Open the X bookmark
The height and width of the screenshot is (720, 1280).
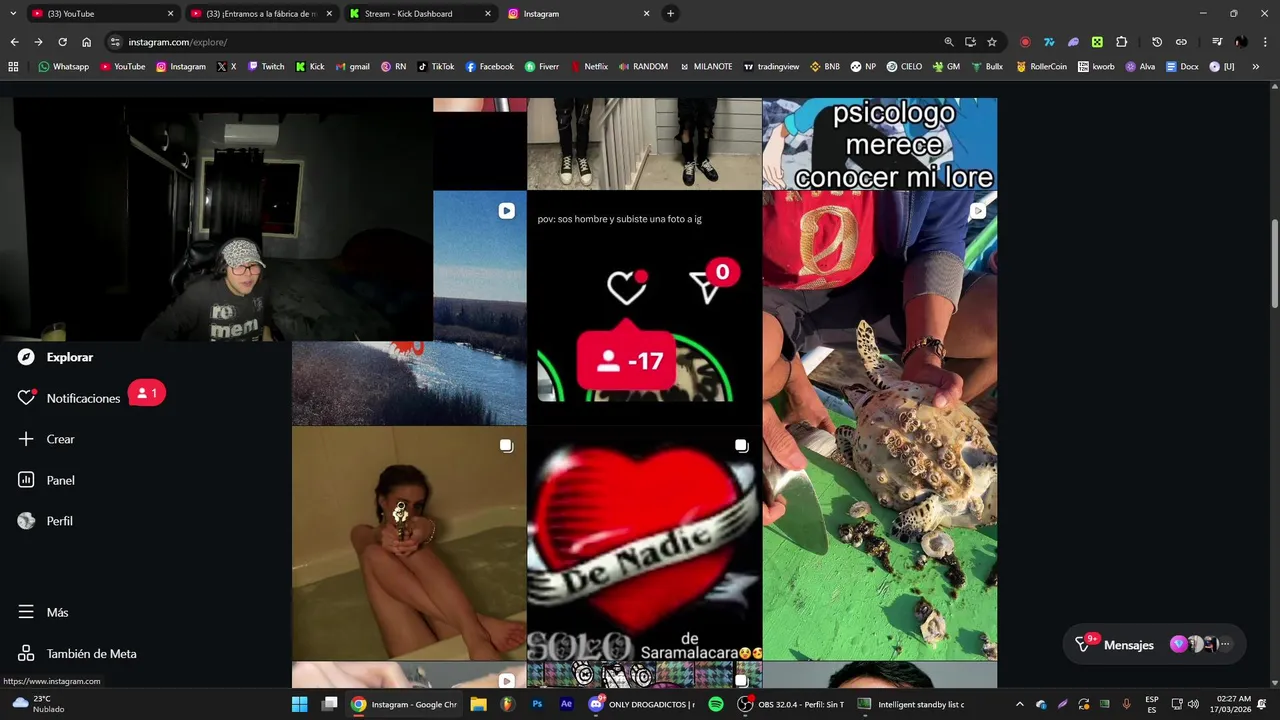[x=226, y=67]
